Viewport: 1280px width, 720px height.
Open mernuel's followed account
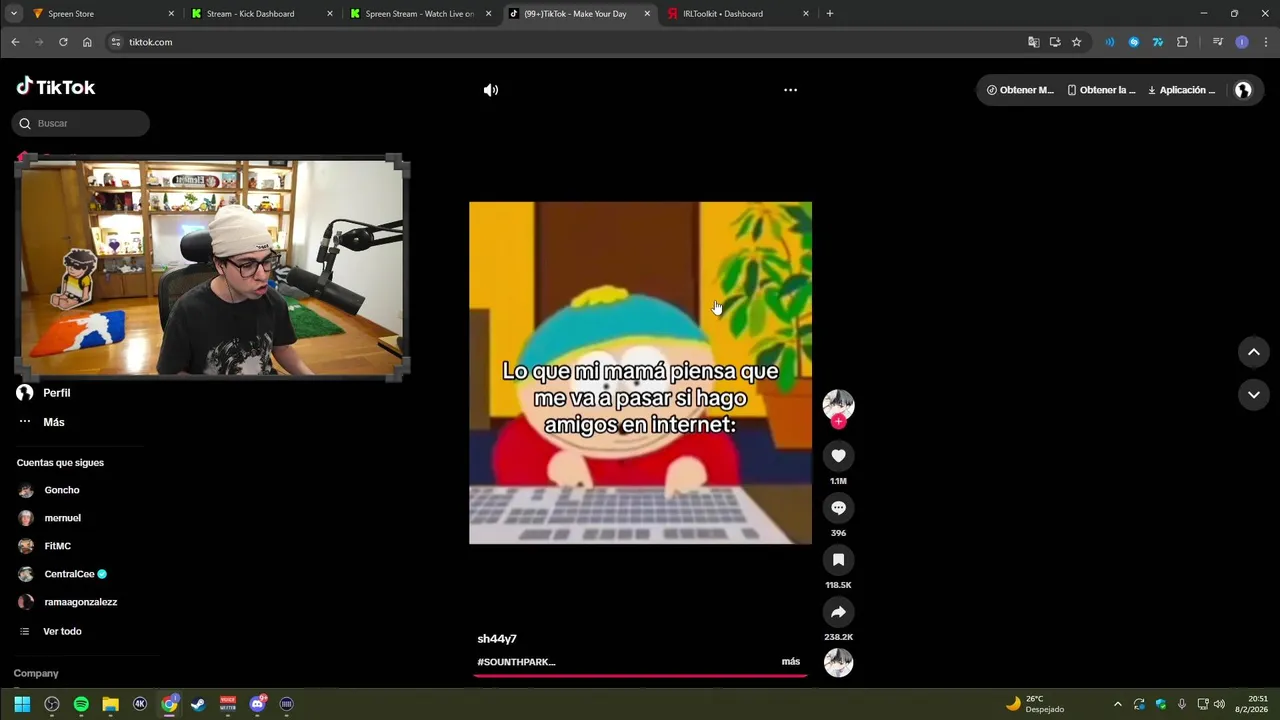click(50, 518)
